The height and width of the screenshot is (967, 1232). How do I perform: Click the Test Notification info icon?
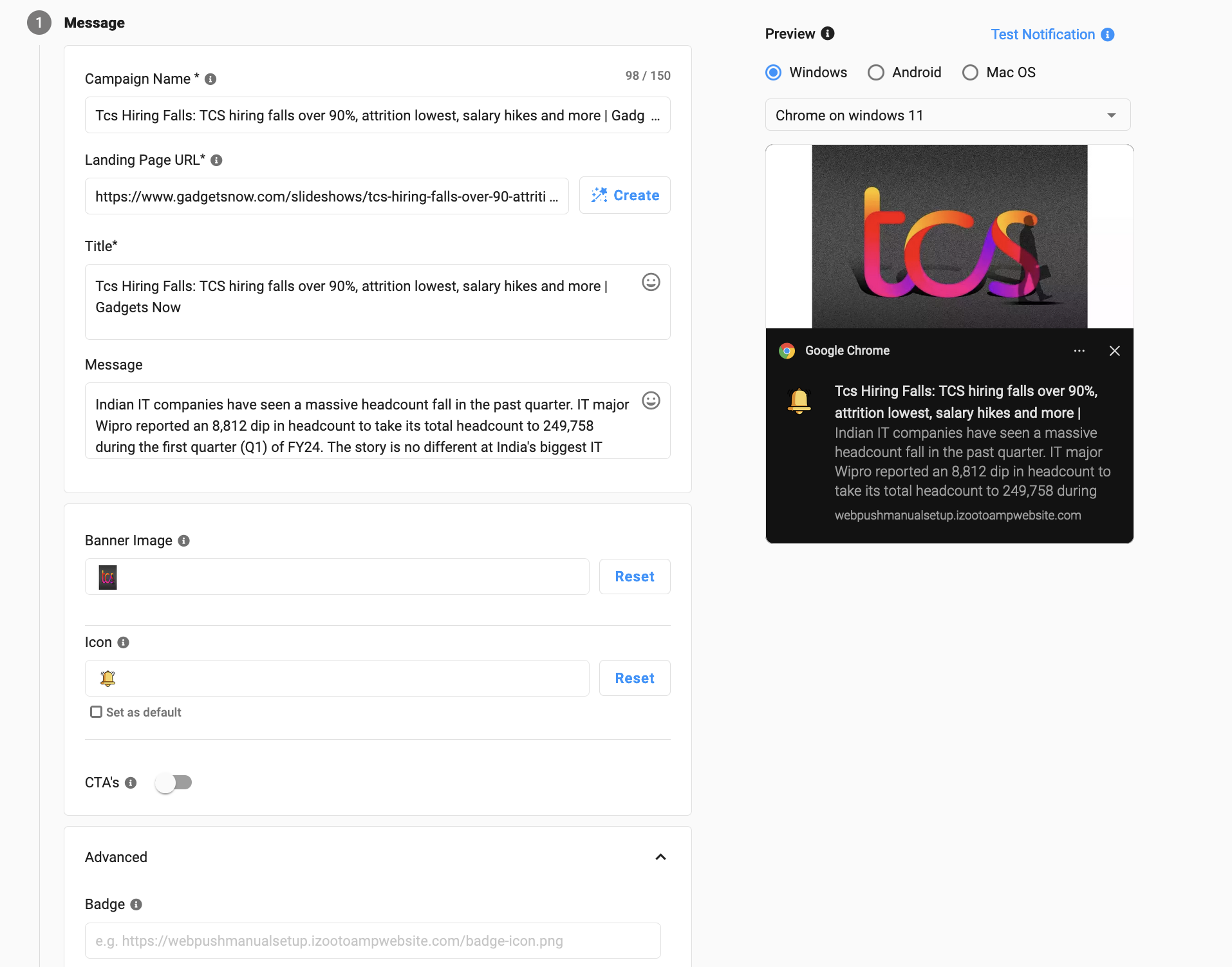coord(1108,35)
